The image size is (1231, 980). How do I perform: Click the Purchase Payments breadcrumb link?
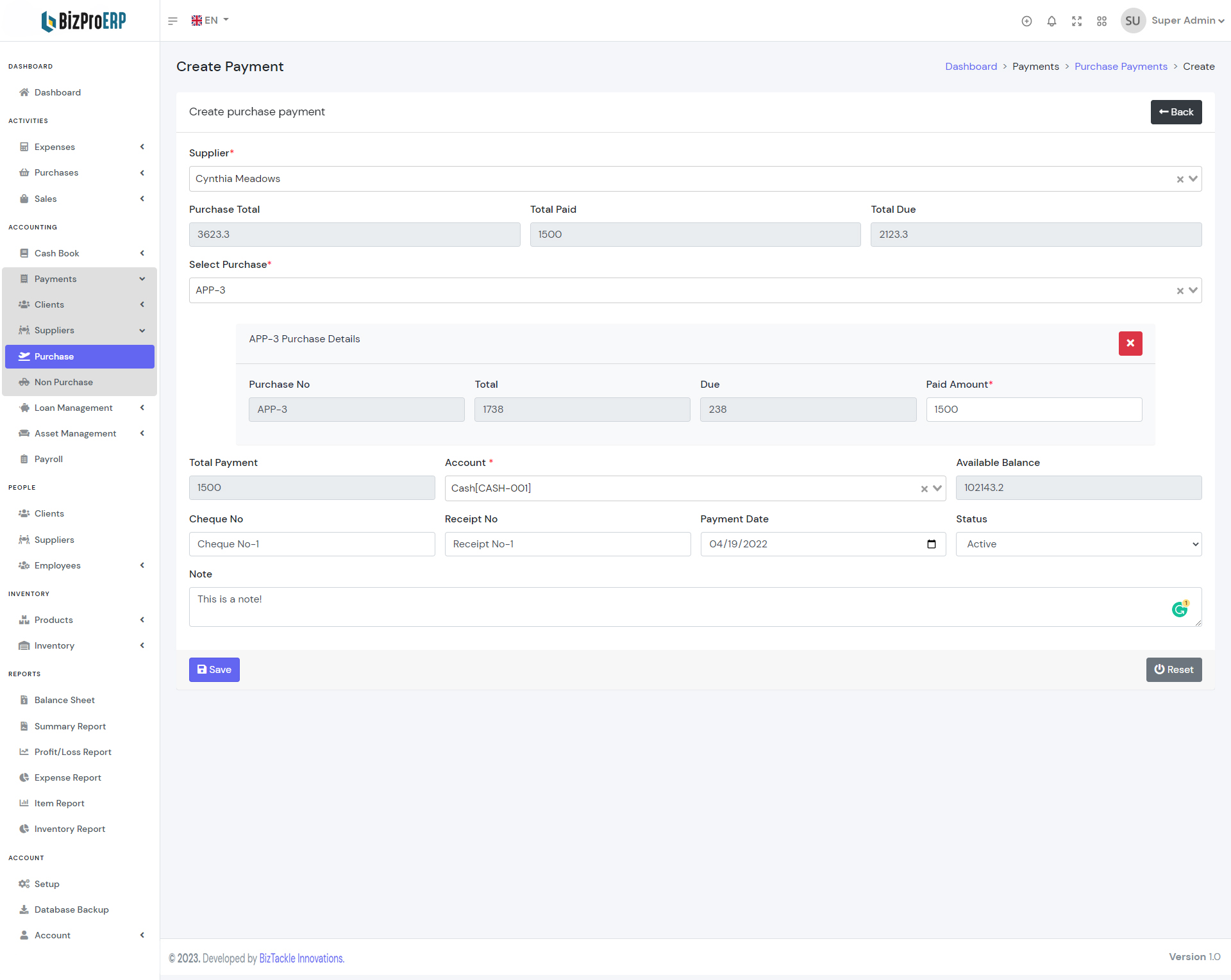point(1121,67)
